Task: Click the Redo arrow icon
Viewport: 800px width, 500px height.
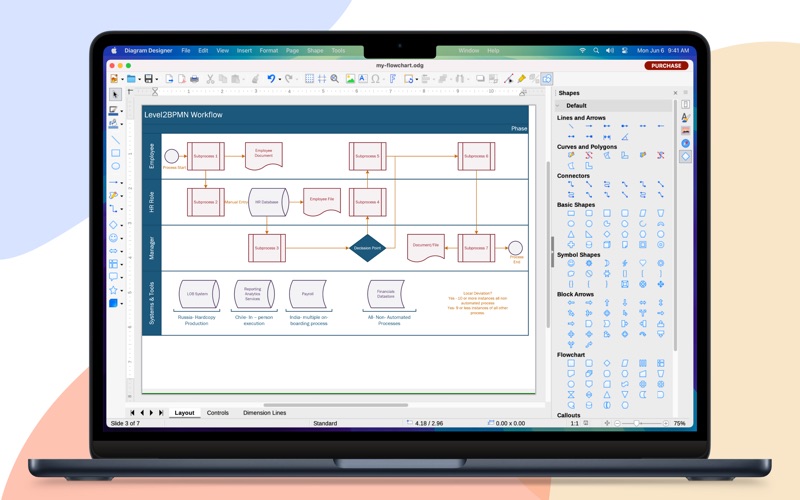Action: [289, 79]
